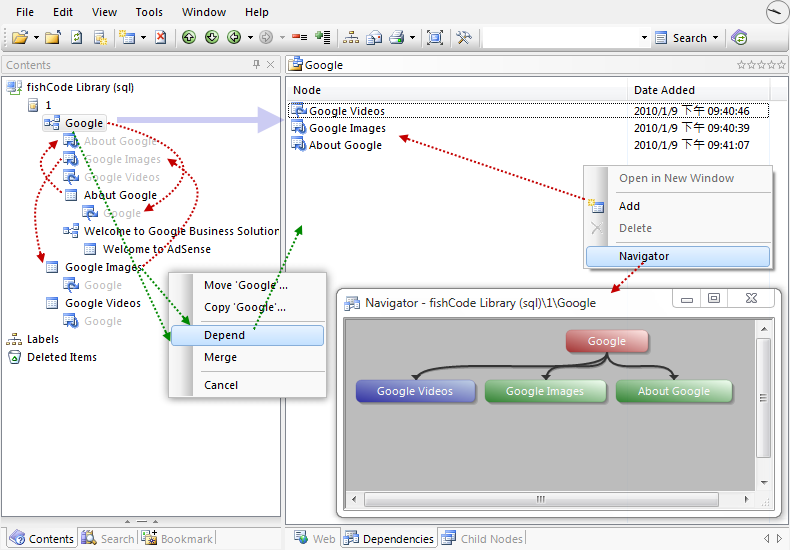Switch to the Dependencies tab
Image resolution: width=790 pixels, height=550 pixels.
click(x=389, y=538)
